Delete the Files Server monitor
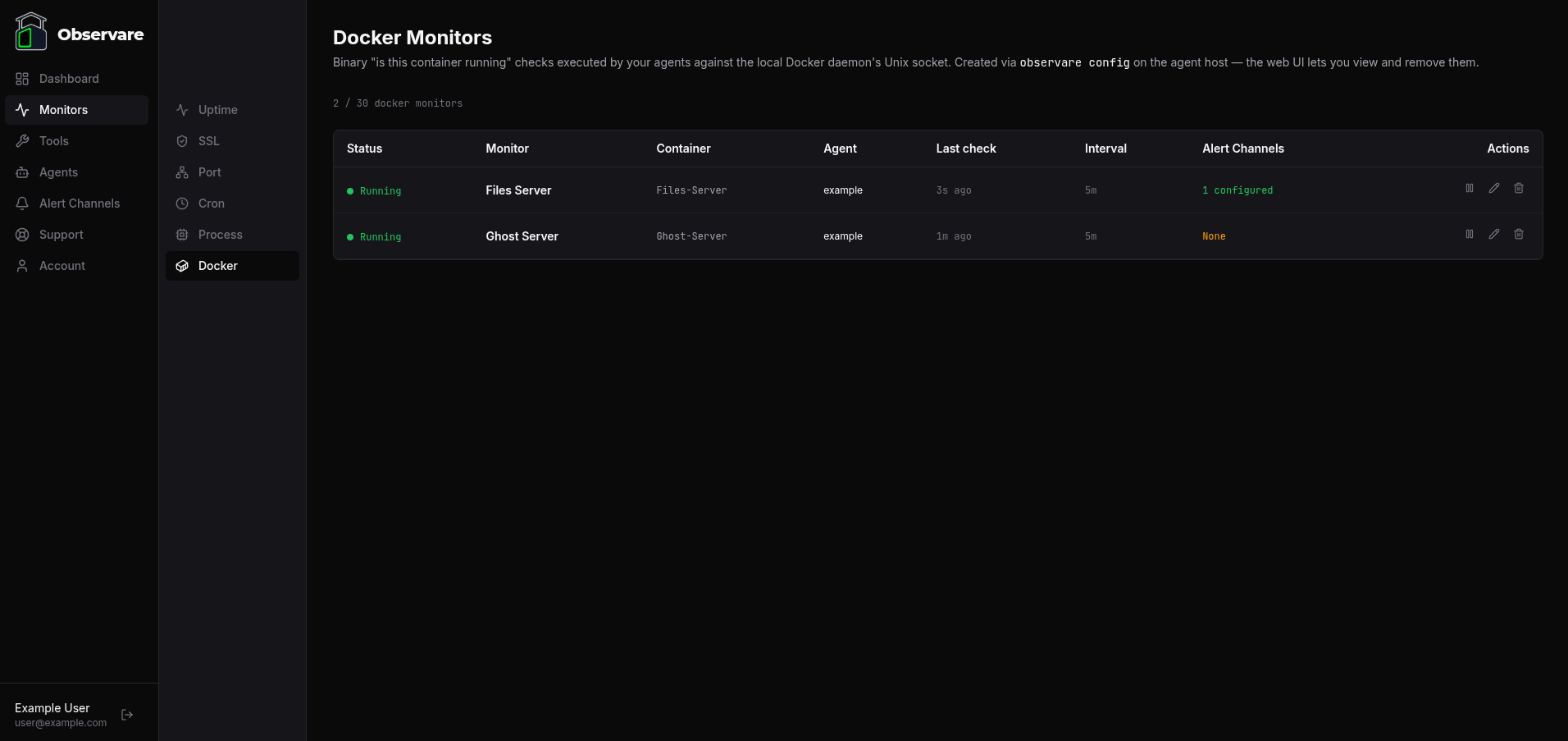The height and width of the screenshot is (741, 1568). (x=1518, y=189)
